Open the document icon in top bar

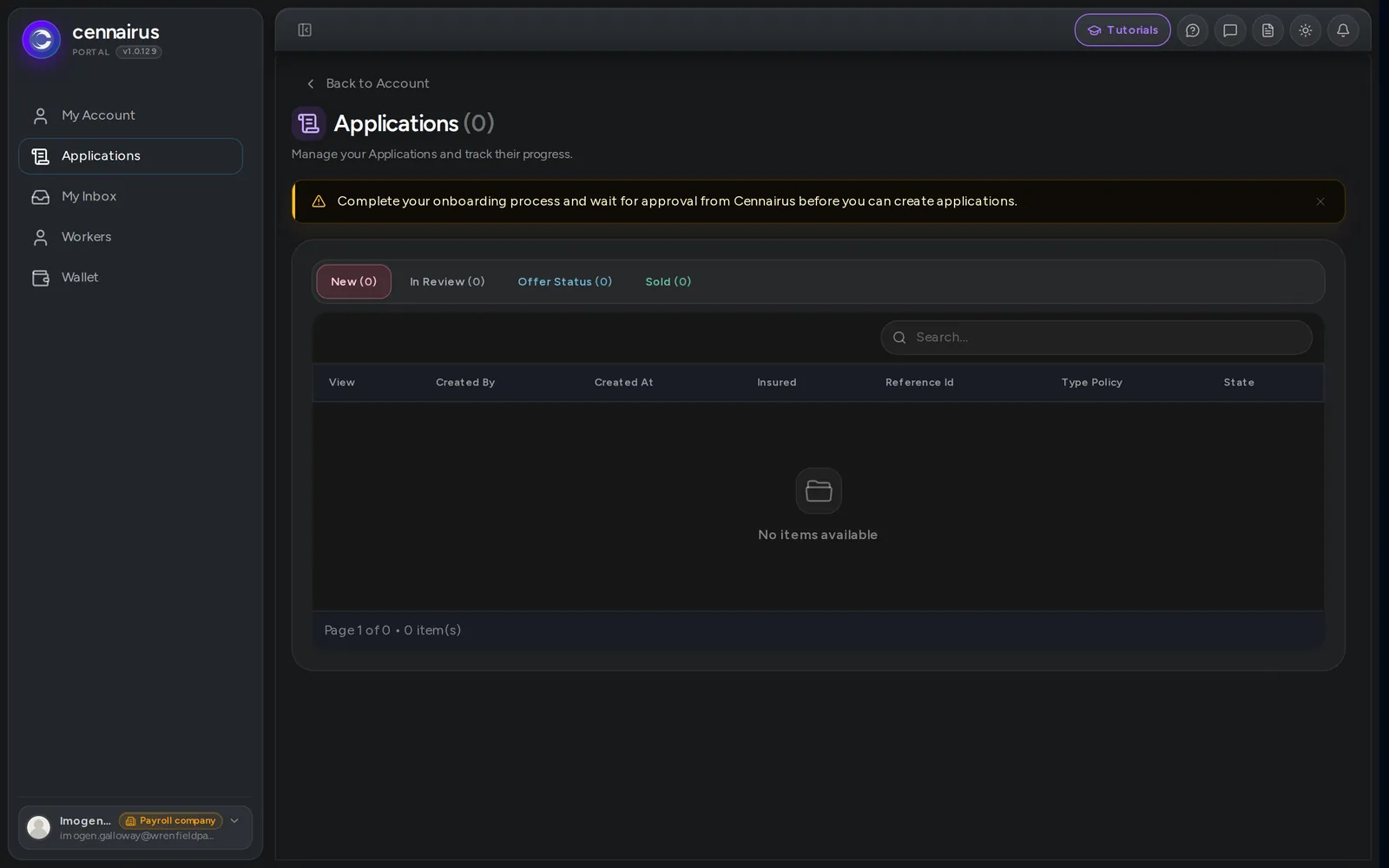(1267, 30)
